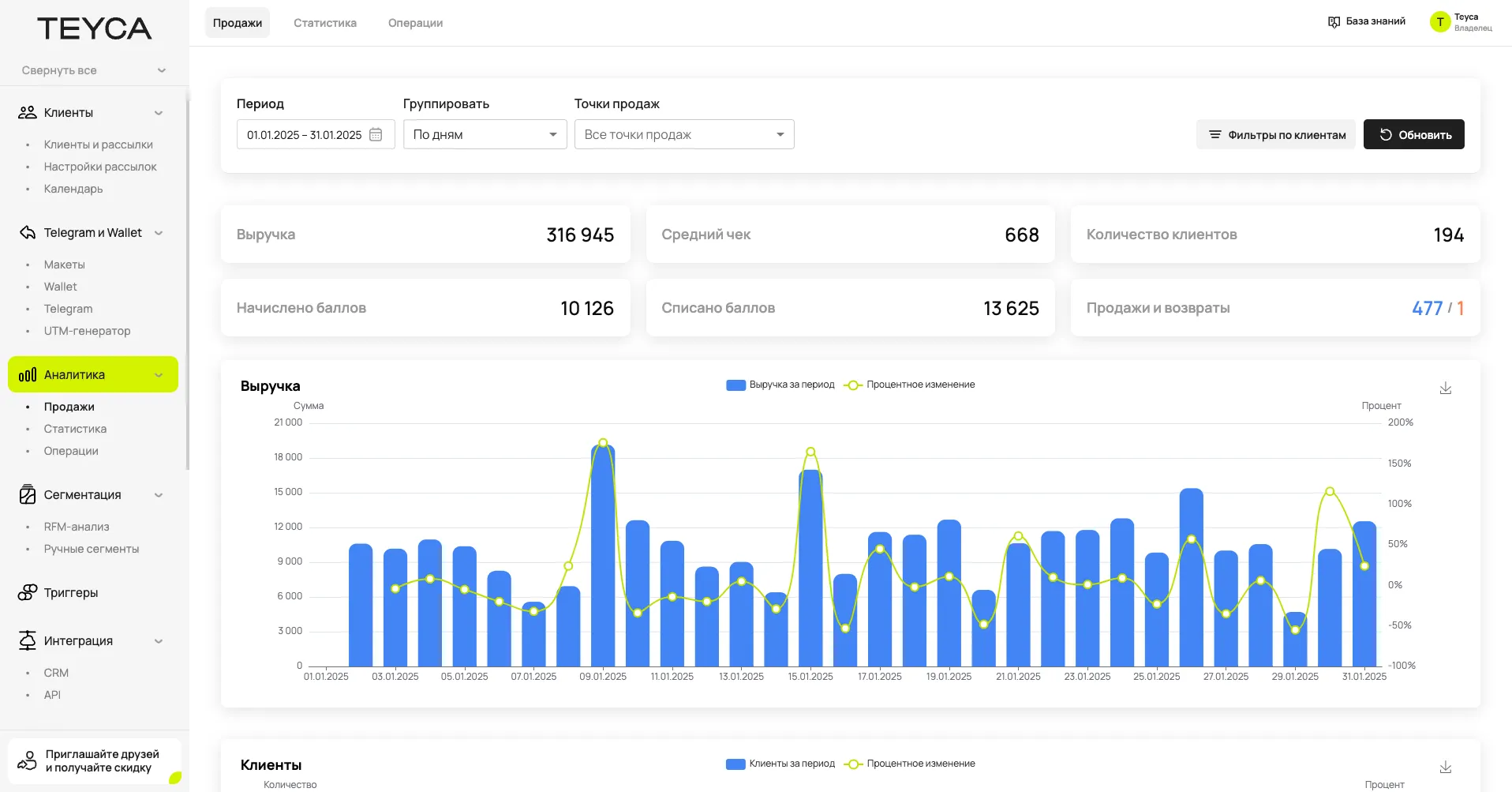Image resolution: width=1512 pixels, height=792 pixels.
Task: Toggle Выручка за период legend series
Action: click(780, 385)
